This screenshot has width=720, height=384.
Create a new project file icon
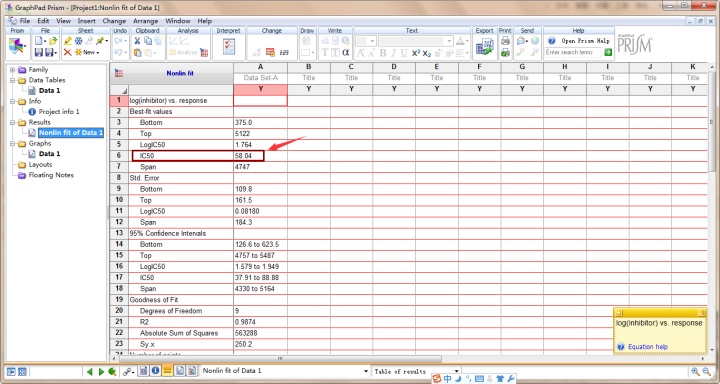coord(39,41)
